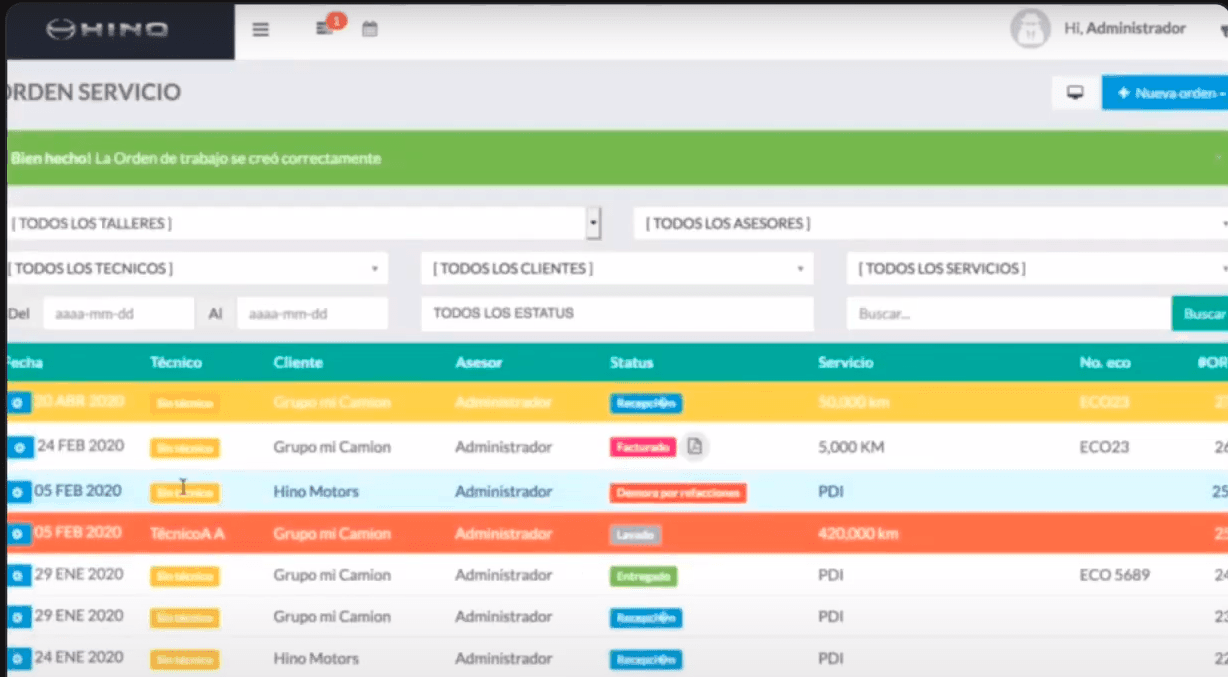The height and width of the screenshot is (677, 1228).
Task: Open the TODOS LOS TECNICOS dropdown
Action: (x=196, y=268)
